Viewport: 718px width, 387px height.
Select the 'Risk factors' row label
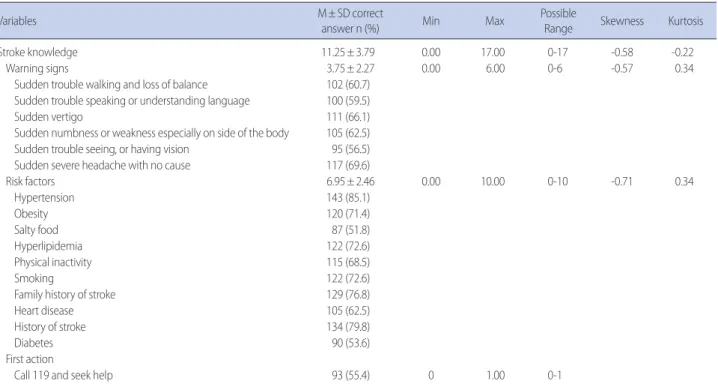pos(30,181)
